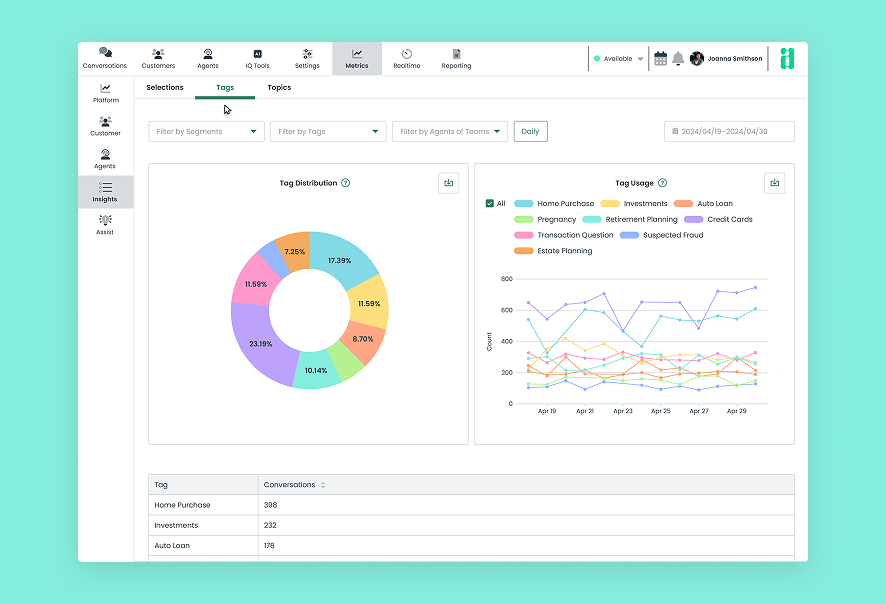Go to the Customers section icon
The width and height of the screenshot is (886, 604).
coord(158,54)
